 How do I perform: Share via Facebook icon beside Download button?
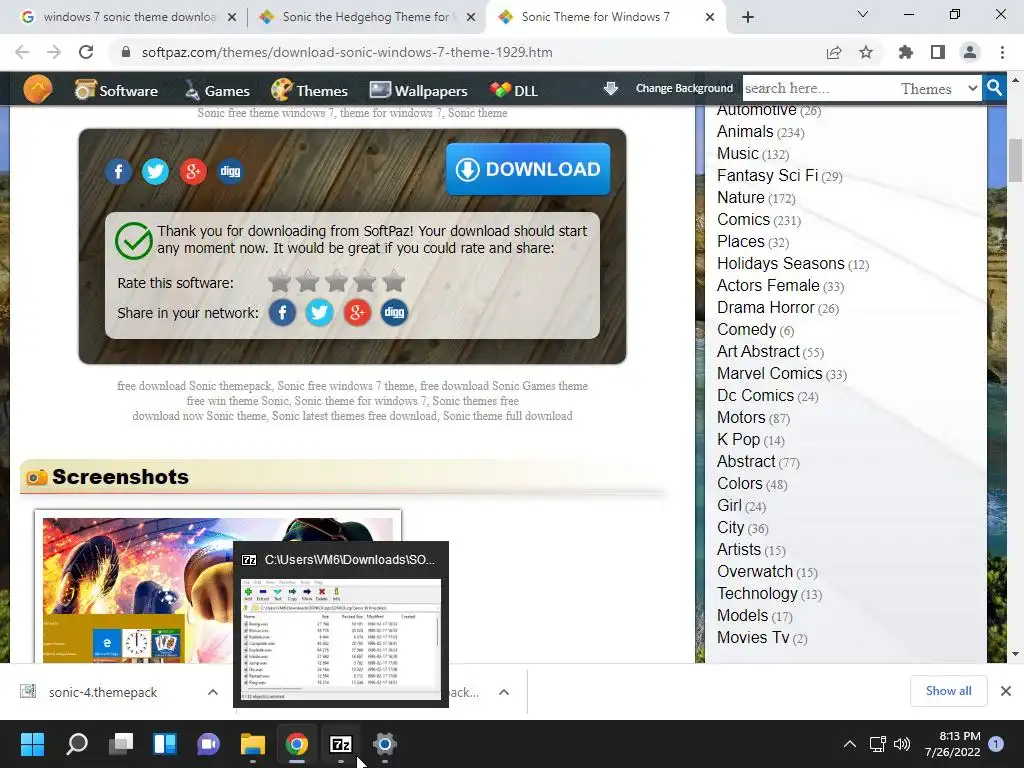coord(118,172)
